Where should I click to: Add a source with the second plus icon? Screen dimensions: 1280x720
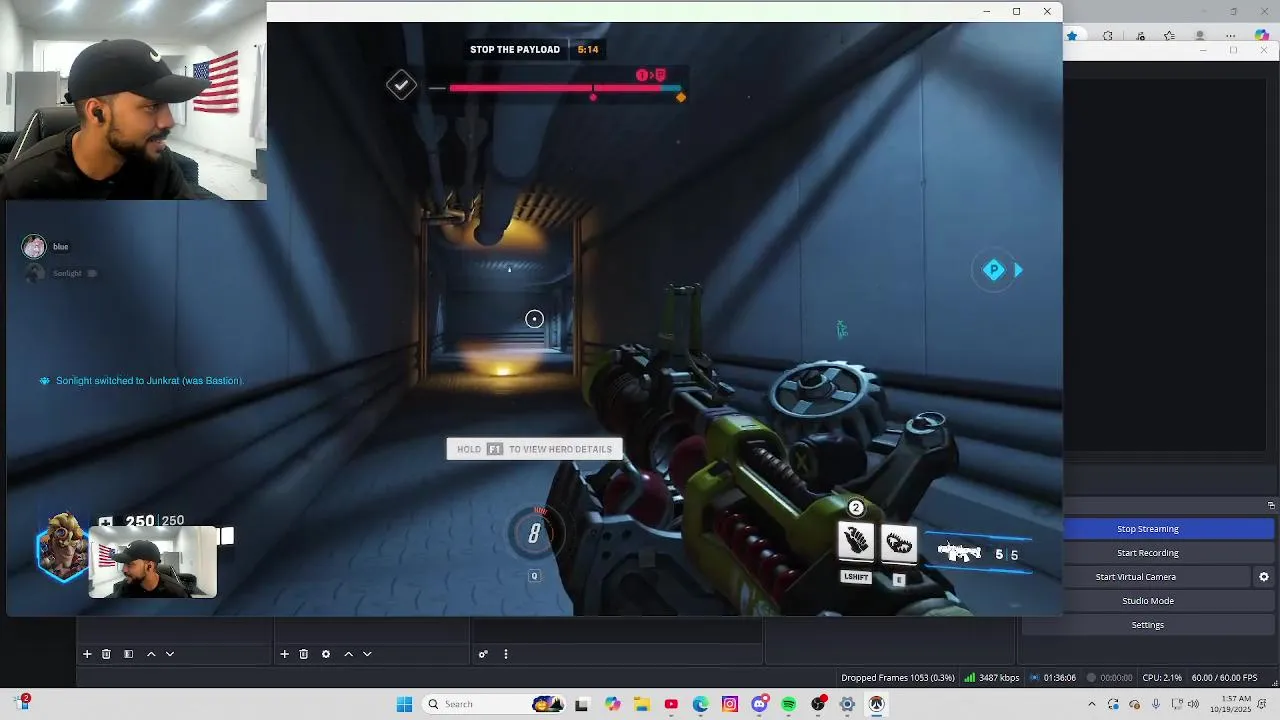(284, 654)
